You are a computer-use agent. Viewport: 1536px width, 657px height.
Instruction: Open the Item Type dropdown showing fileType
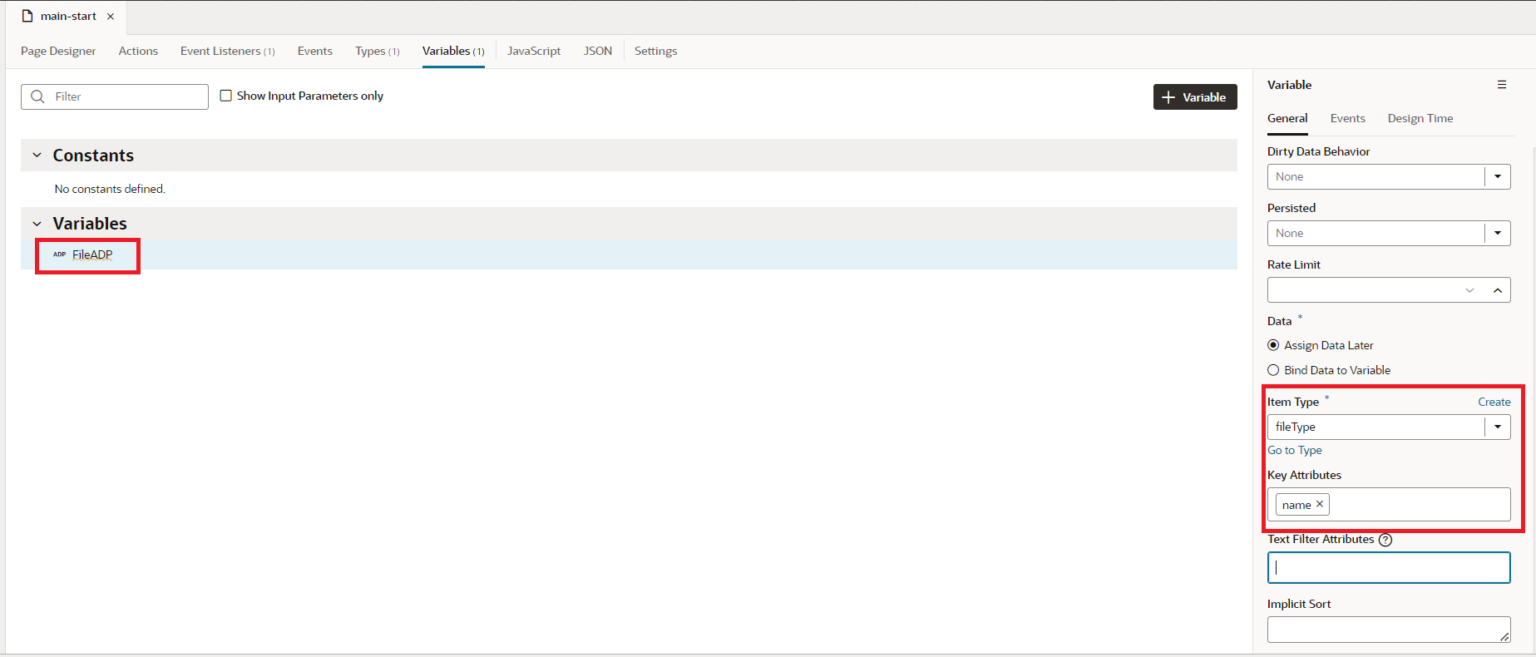[x=1498, y=426]
